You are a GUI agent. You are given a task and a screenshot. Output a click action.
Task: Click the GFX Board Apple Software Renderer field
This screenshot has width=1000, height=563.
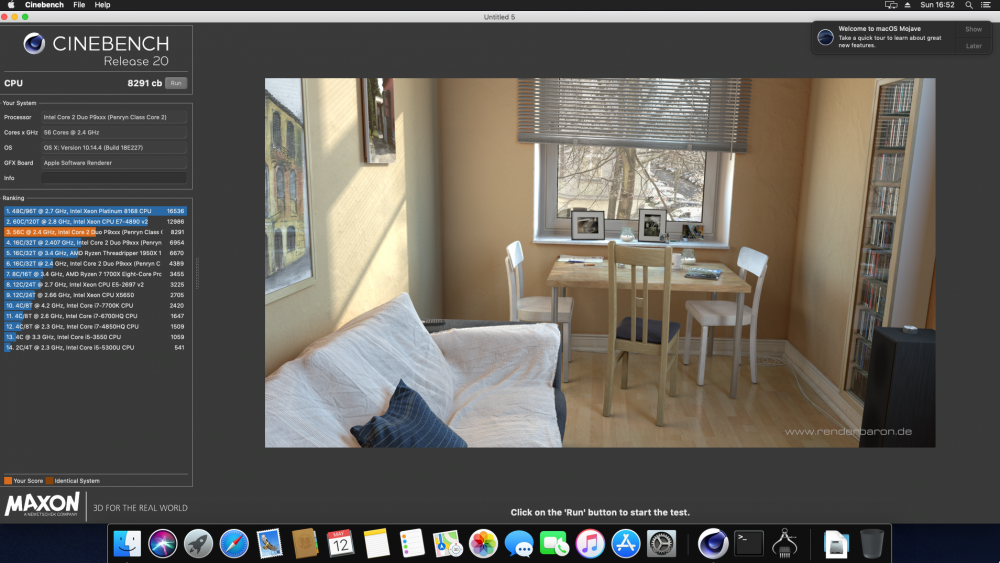click(114, 163)
